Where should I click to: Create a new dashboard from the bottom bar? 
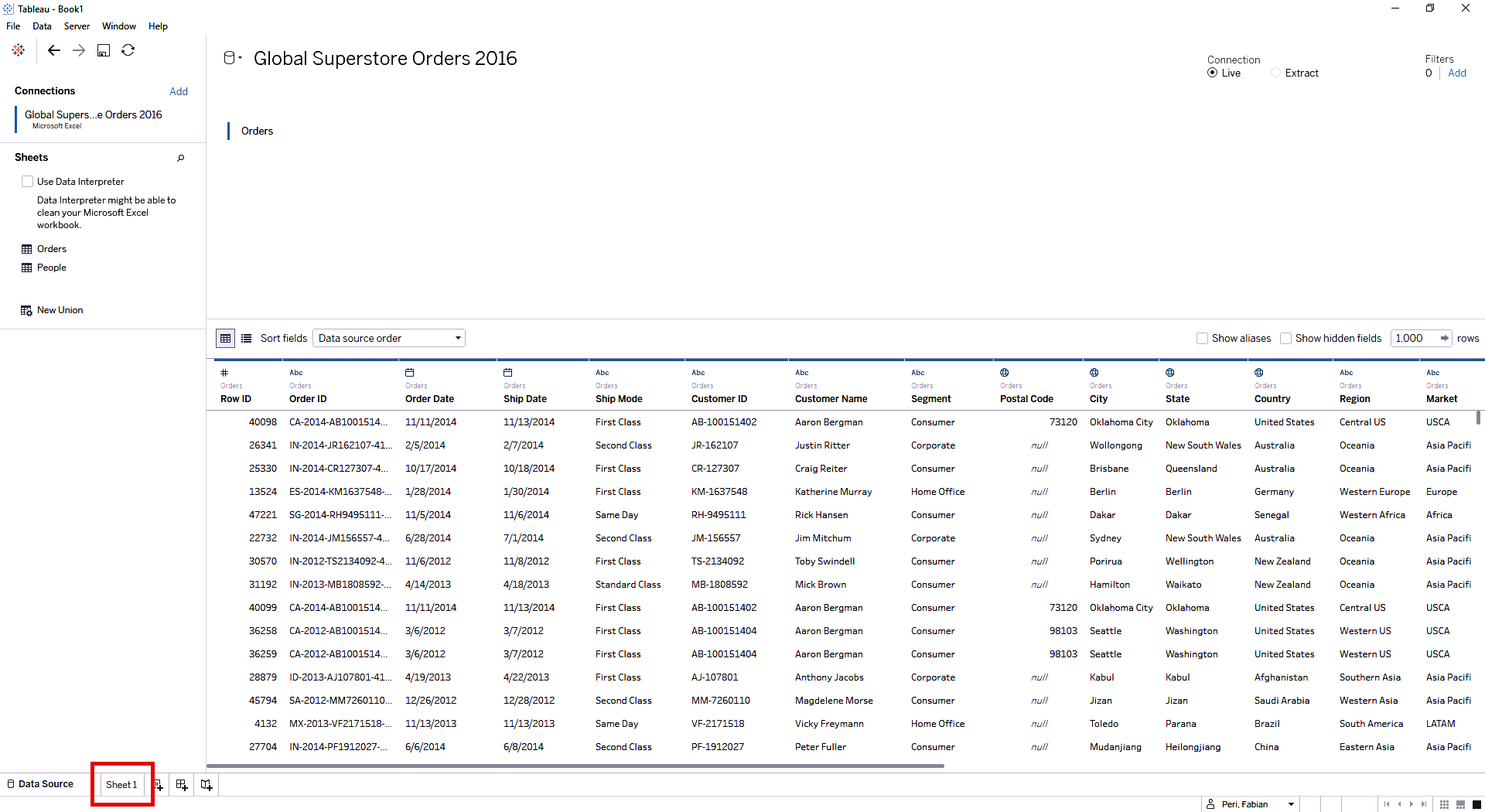182,784
